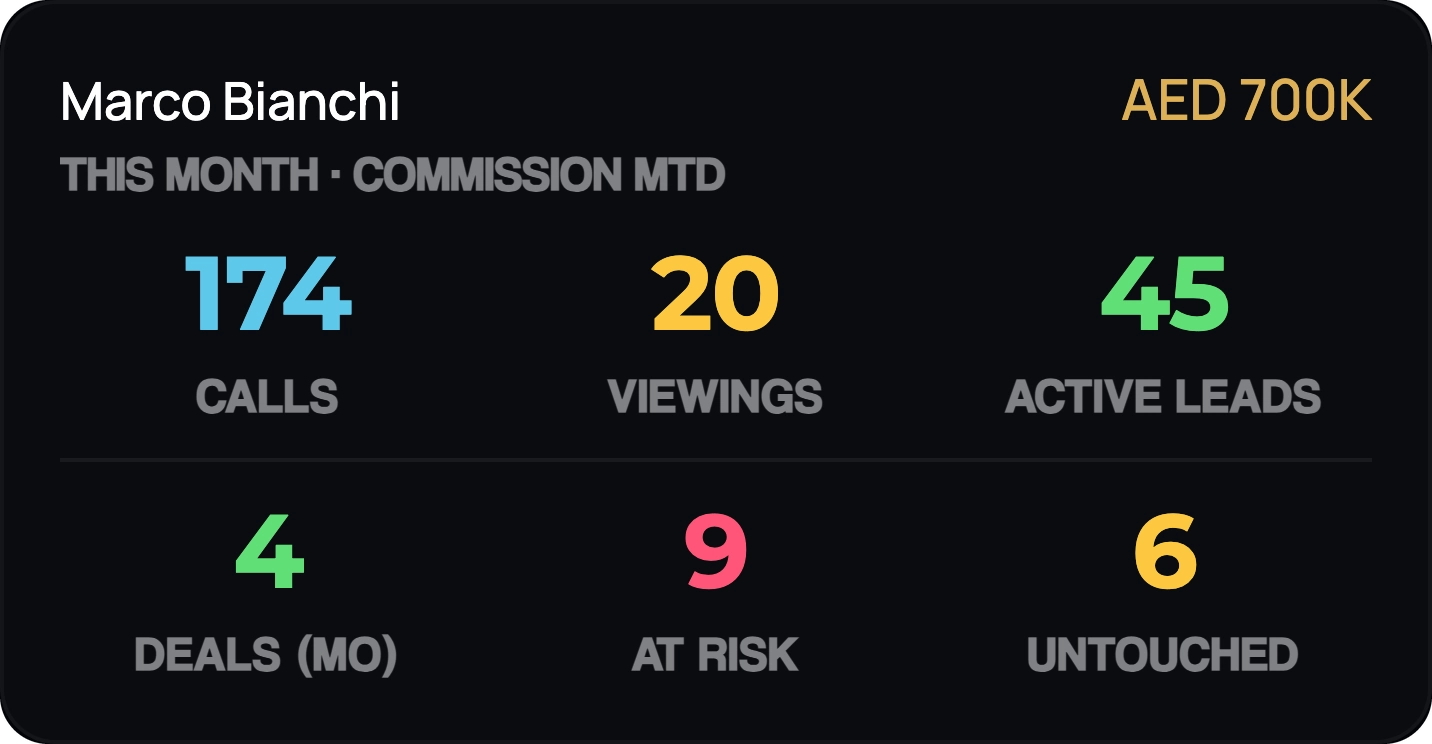Click the CALLS label

267,397
